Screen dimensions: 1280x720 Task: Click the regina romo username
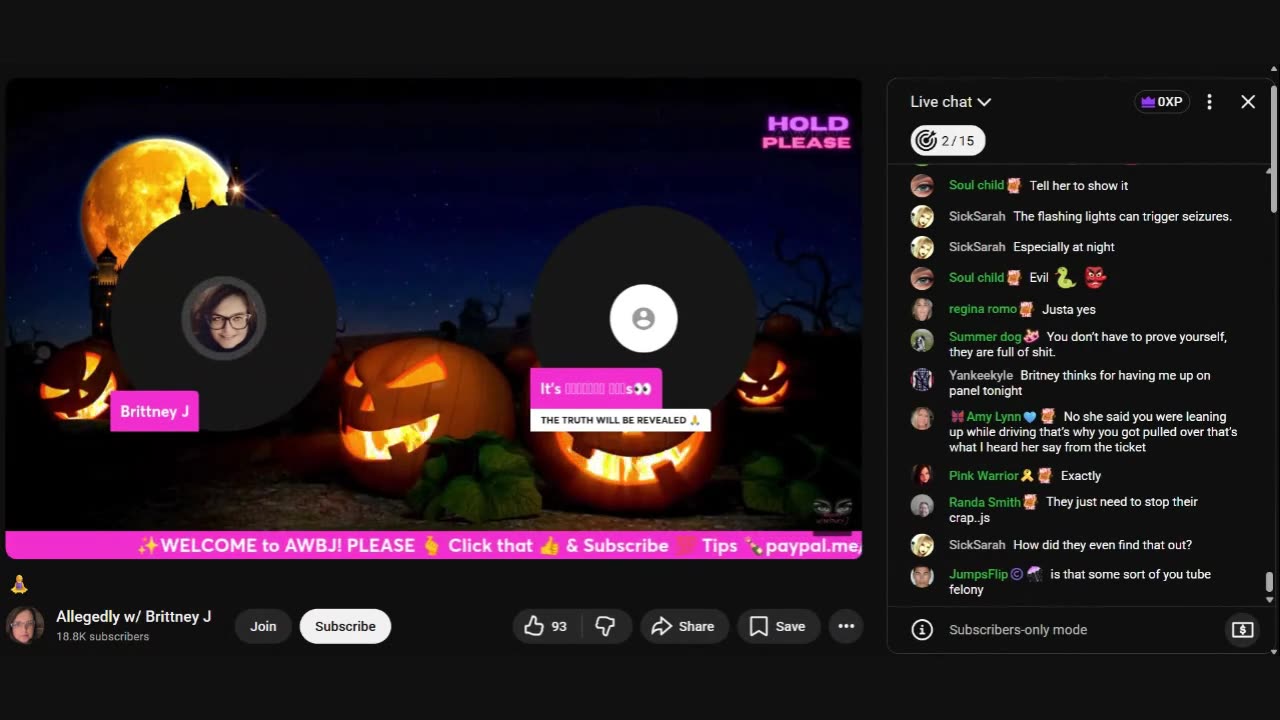tap(983, 310)
